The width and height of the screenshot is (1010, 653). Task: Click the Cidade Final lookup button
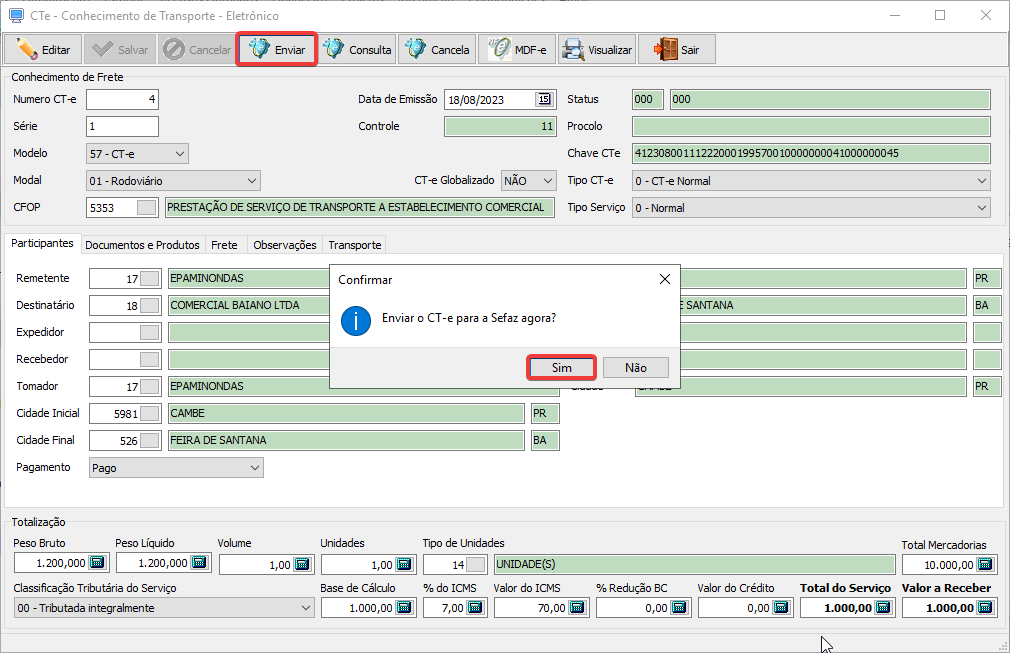(x=149, y=440)
